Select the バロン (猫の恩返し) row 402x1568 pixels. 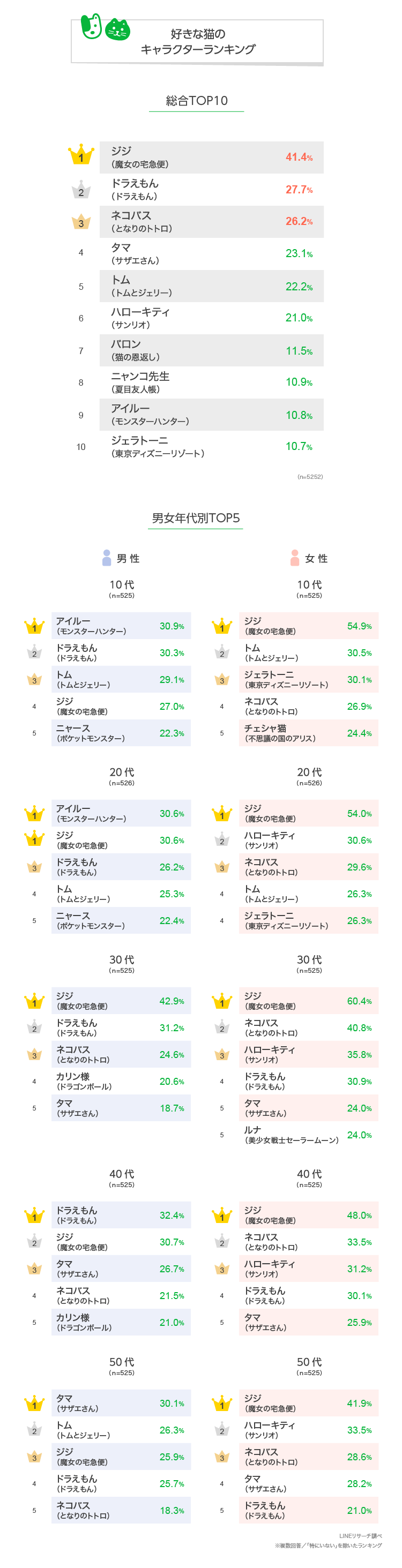tap(211, 350)
